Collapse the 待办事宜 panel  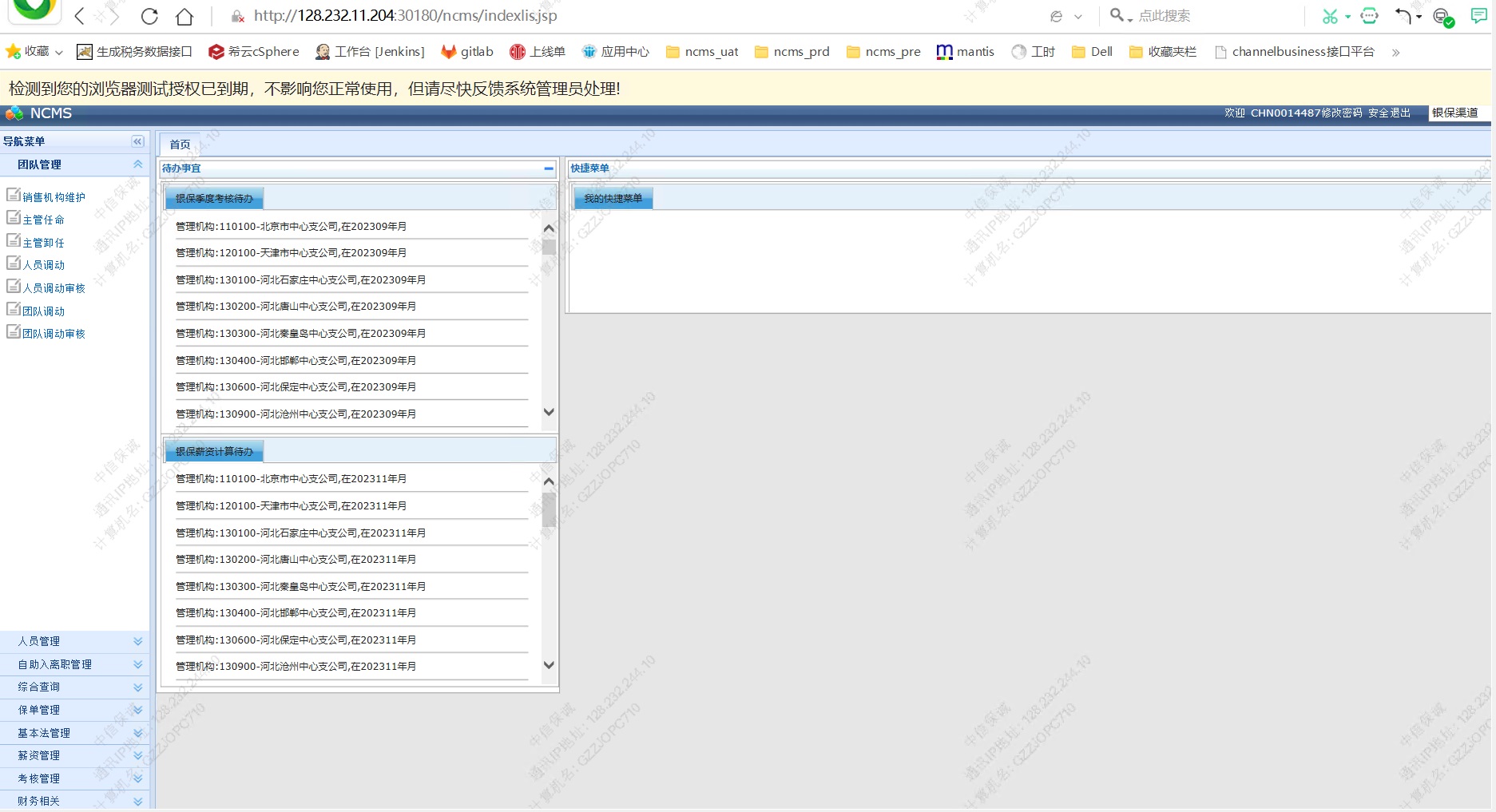(x=549, y=168)
